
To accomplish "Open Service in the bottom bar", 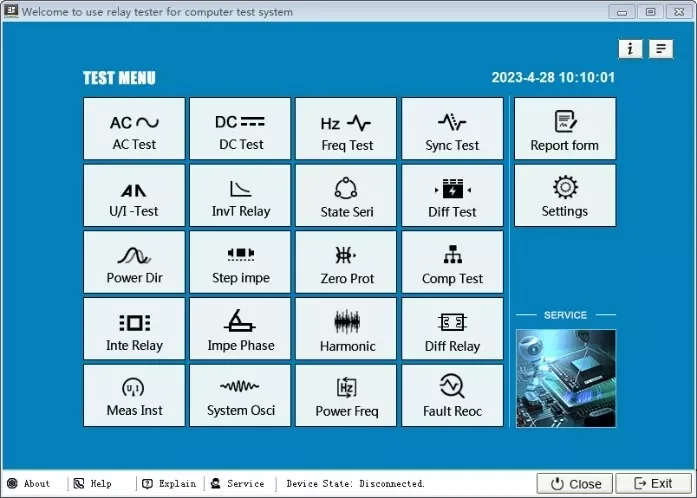I will pos(237,483).
